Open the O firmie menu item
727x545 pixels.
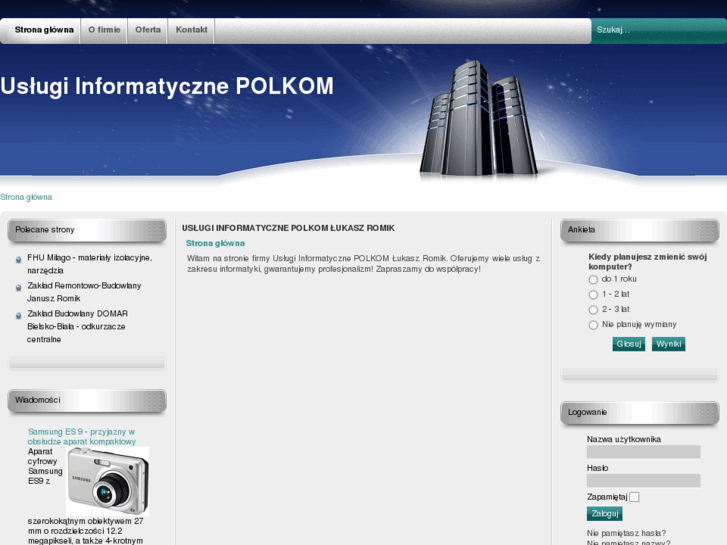point(104,30)
